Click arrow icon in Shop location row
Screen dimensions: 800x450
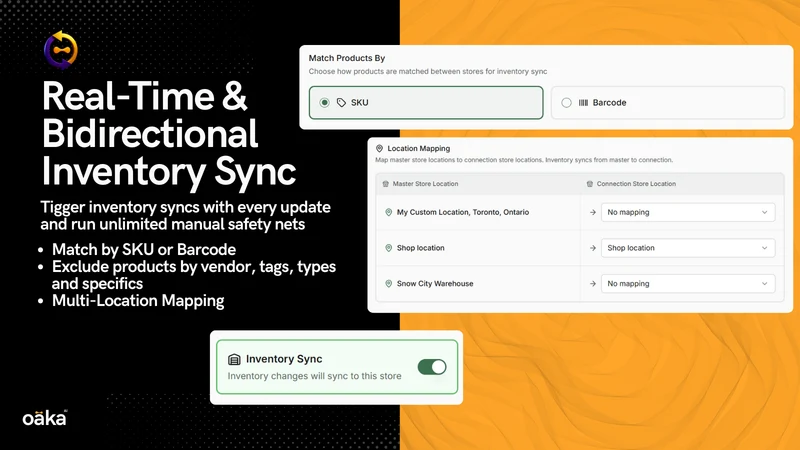[592, 248]
